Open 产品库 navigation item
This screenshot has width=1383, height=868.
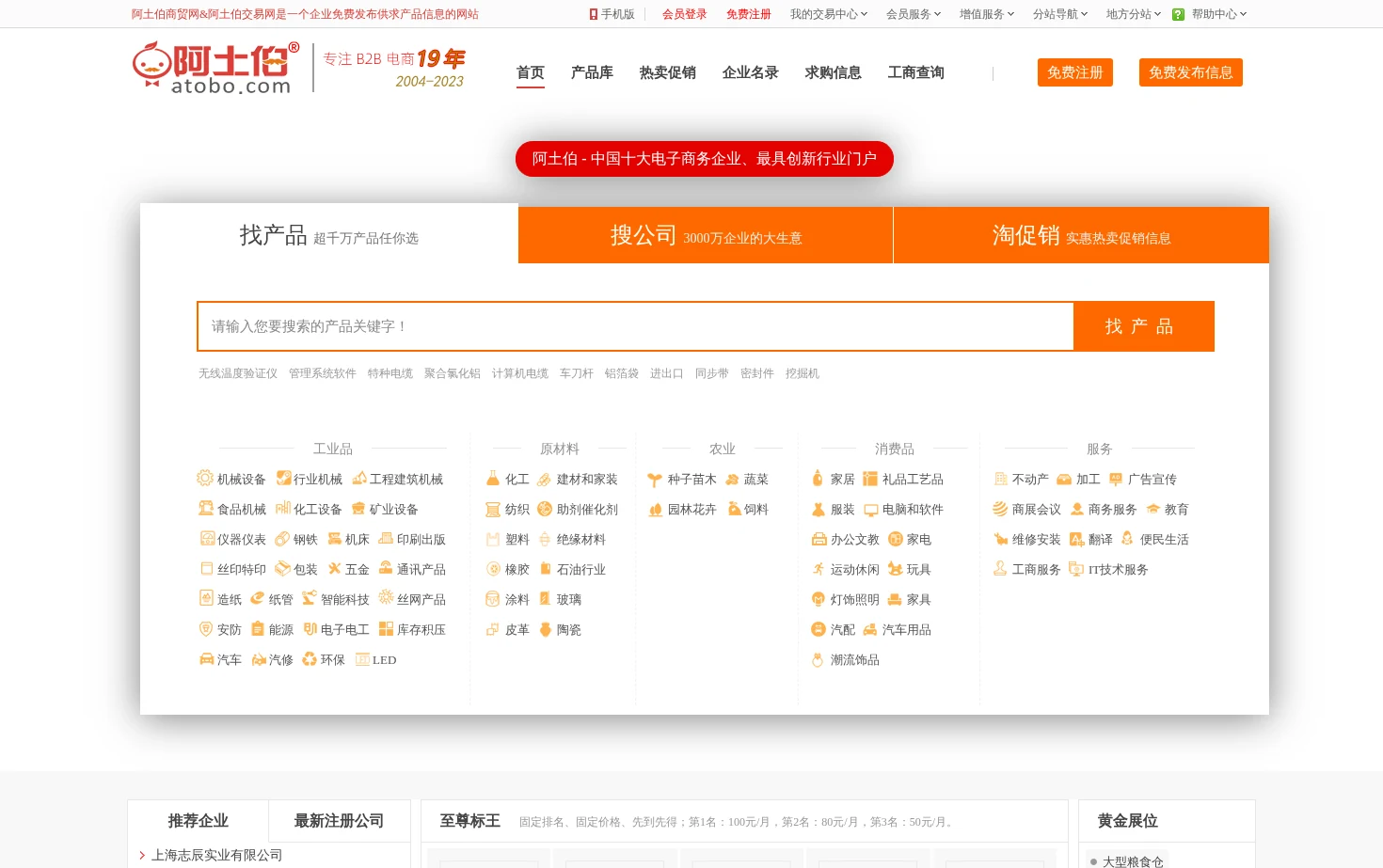pos(592,72)
